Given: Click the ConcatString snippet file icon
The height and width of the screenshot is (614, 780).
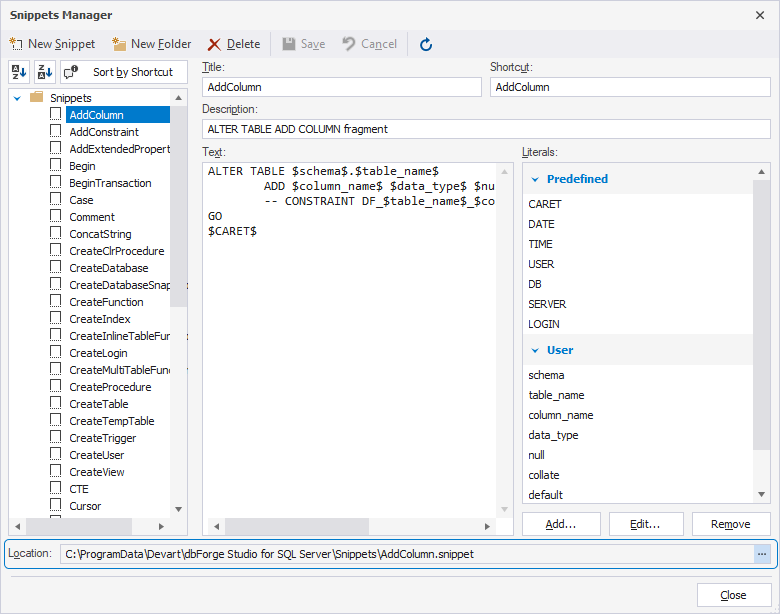Looking at the screenshot, I should tap(56, 233).
